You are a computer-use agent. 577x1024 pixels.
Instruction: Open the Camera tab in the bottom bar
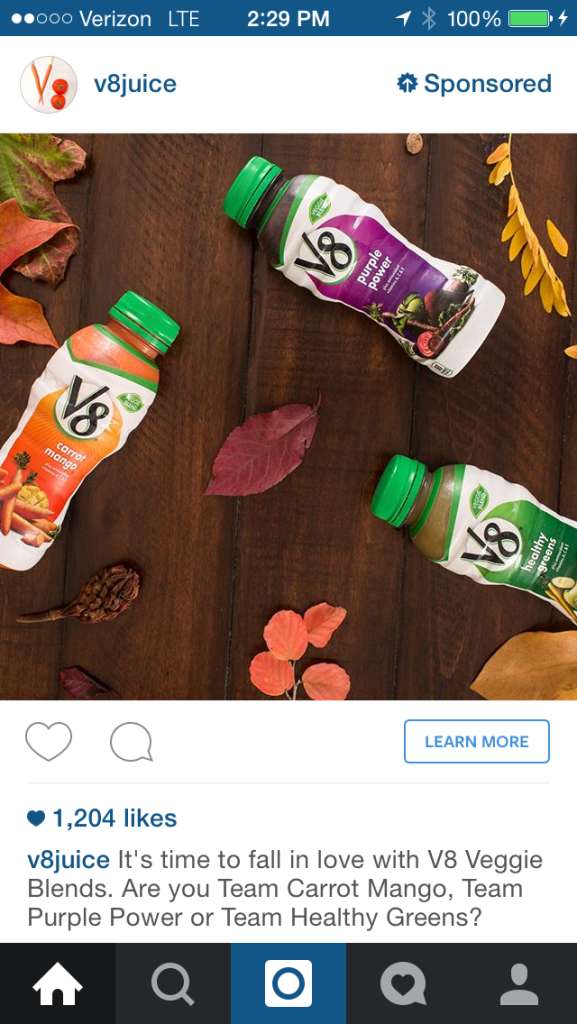pyautogui.click(x=288, y=984)
